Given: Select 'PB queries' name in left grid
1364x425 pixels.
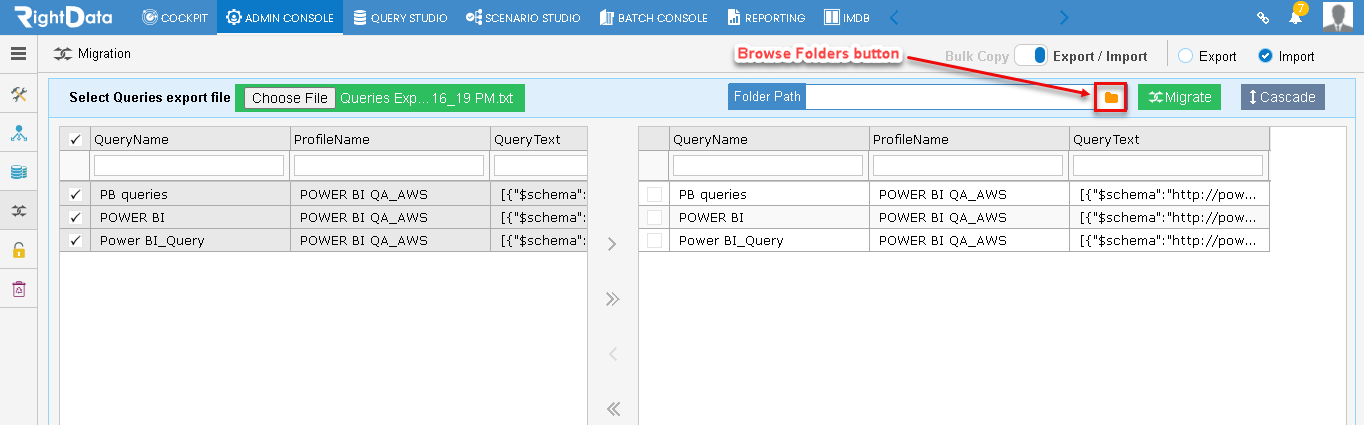Looking at the screenshot, I should 134,194.
